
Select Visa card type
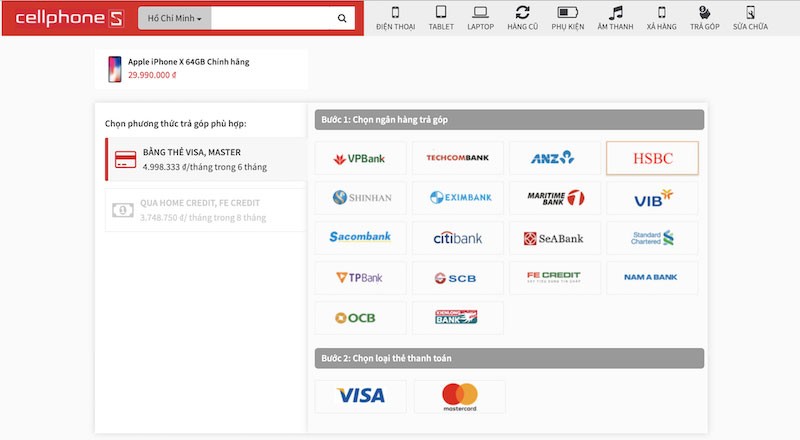click(361, 396)
